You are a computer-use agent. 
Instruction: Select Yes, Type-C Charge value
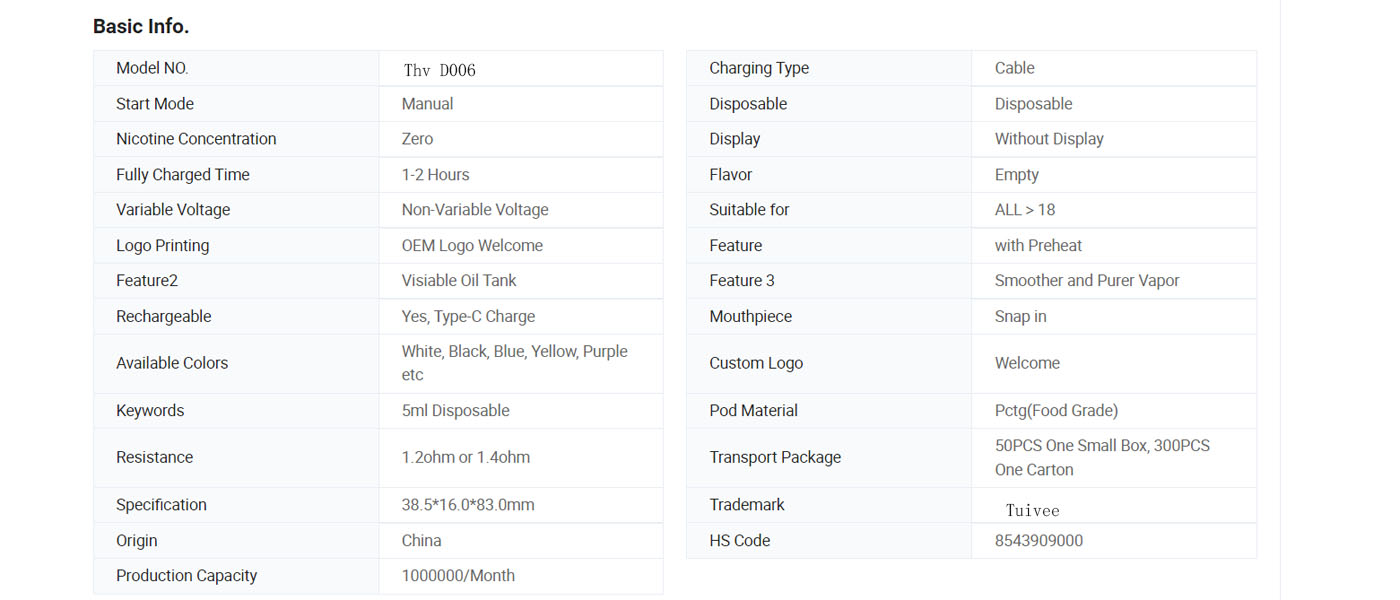pyautogui.click(x=468, y=317)
